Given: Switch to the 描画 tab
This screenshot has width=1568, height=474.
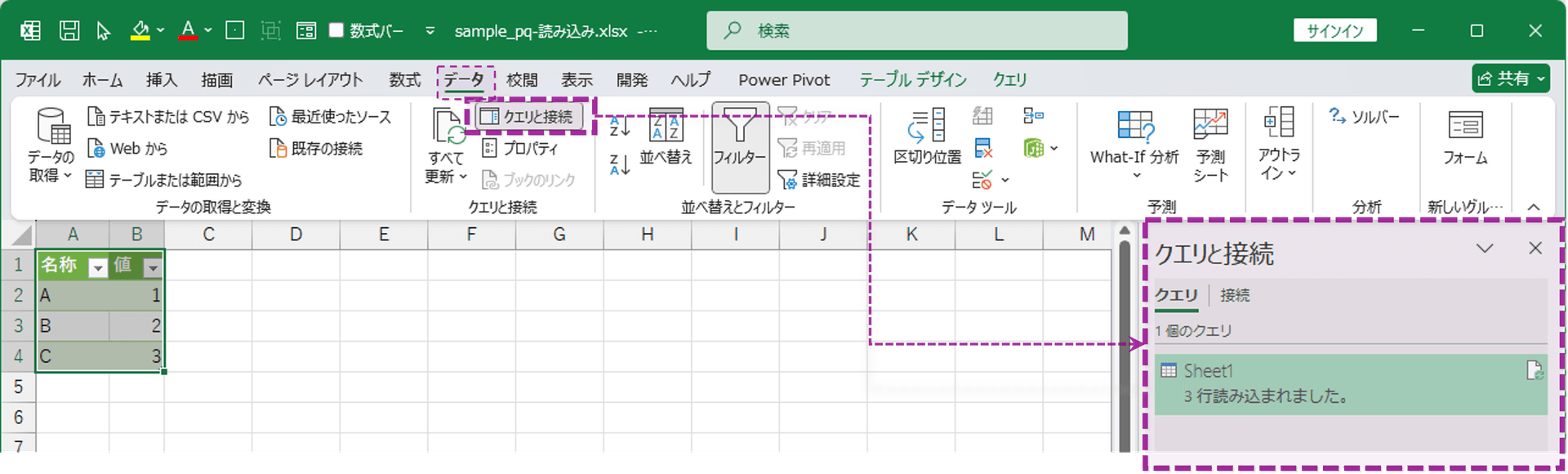Looking at the screenshot, I should pos(216,80).
